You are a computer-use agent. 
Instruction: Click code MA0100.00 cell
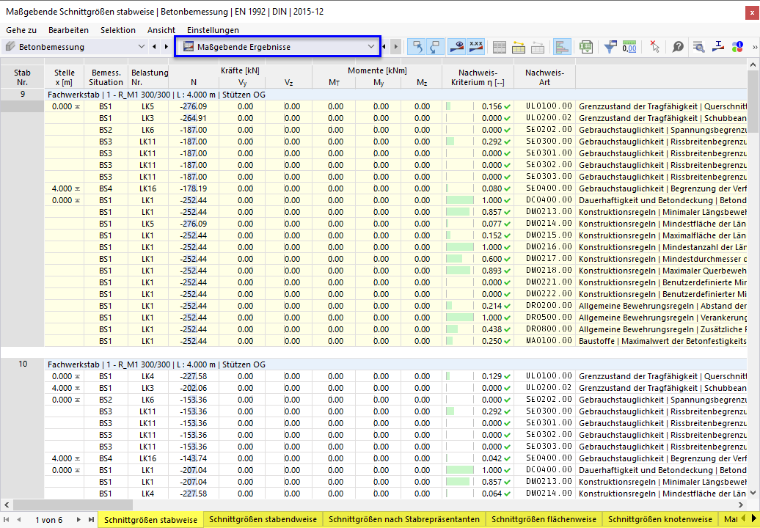click(549, 341)
